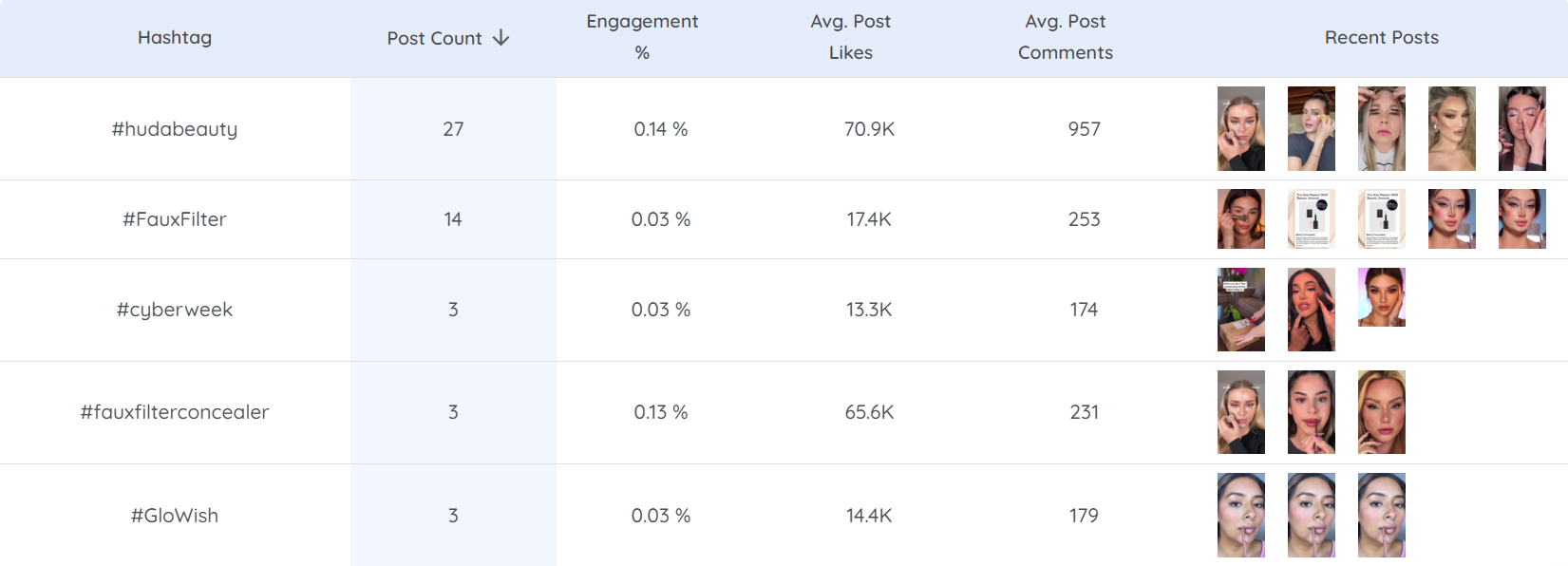Open the #fauxfilterconcealer hashtag link
Screen dimensions: 1568x566
[x=175, y=412]
